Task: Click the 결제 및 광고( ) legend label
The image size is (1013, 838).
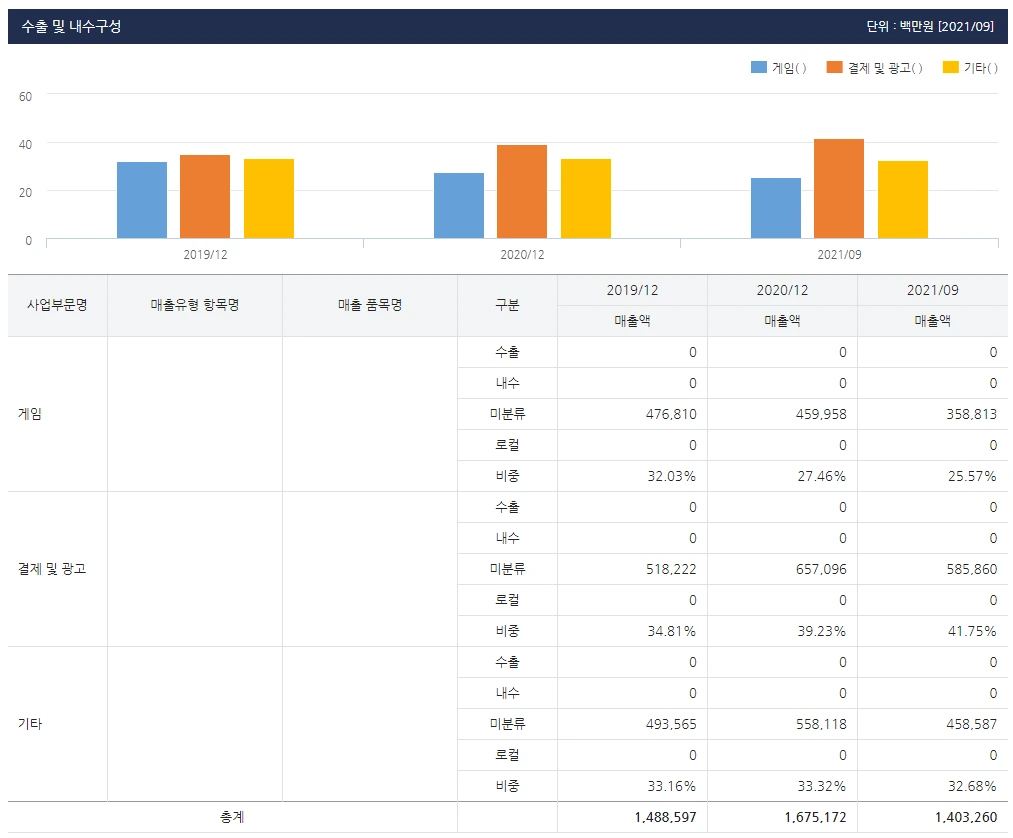Action: pos(885,68)
